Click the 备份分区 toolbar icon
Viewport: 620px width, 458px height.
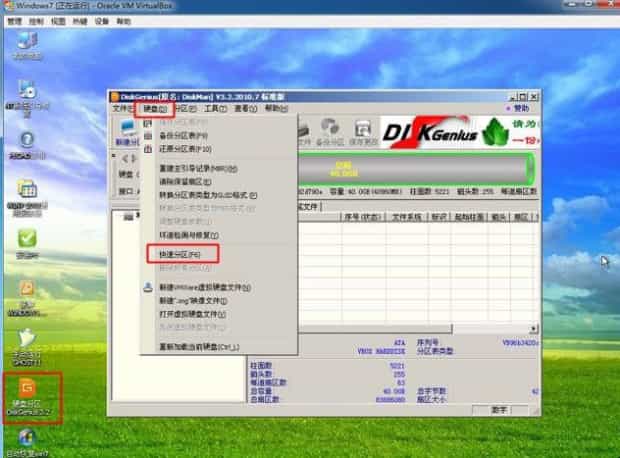pos(330,132)
